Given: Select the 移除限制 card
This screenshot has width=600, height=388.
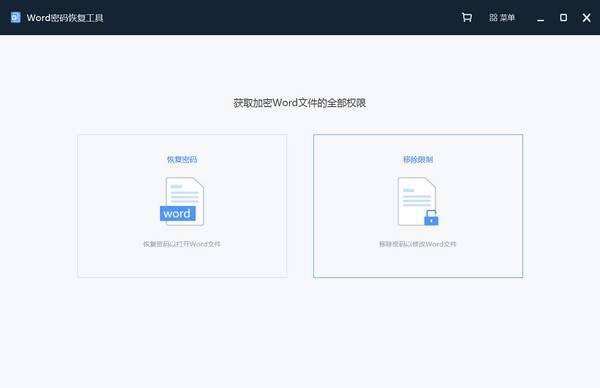Looking at the screenshot, I should (x=418, y=206).
